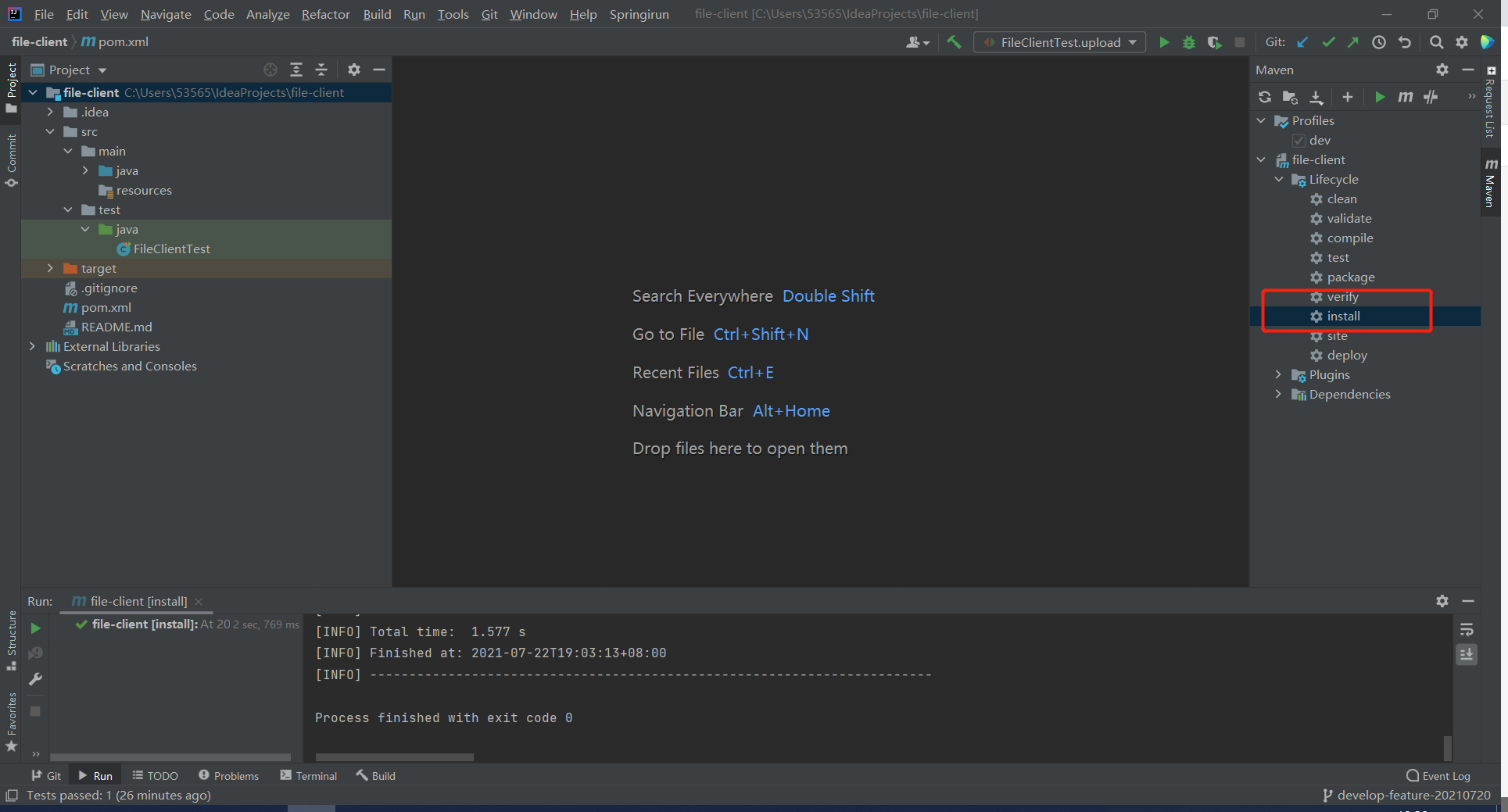Click the Debug bug icon

tap(1189, 42)
